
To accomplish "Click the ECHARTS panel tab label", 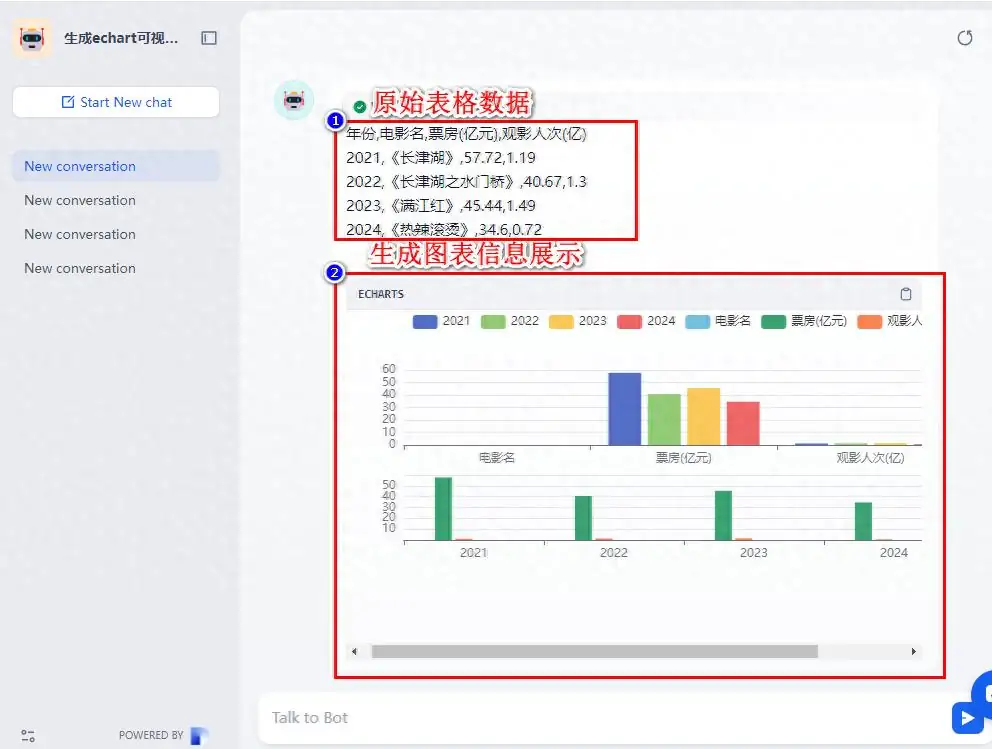I will [x=379, y=294].
